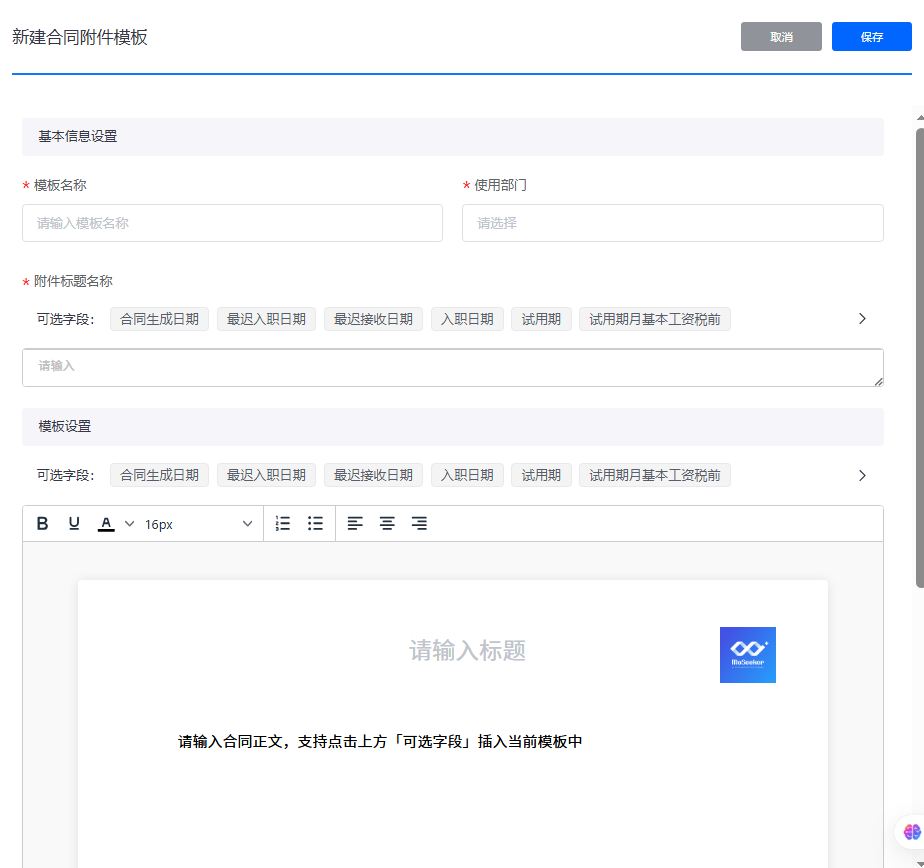
Task: Toggle underline formatting in editor toolbar
Action: tap(74, 523)
